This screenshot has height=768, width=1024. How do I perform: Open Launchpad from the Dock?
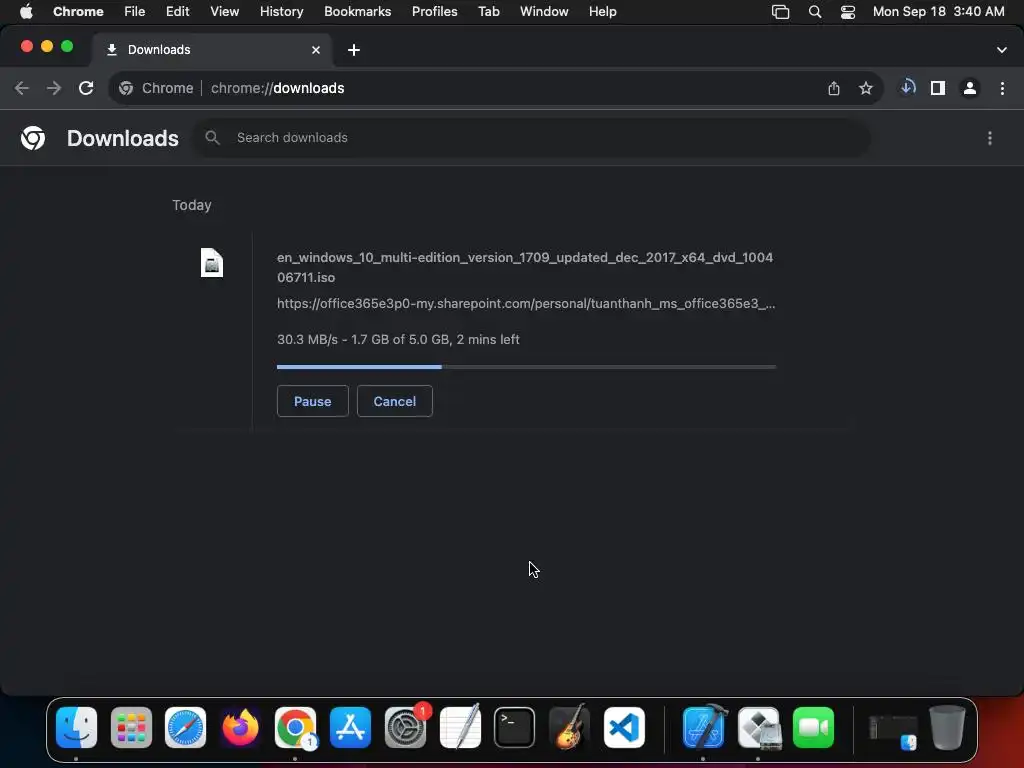click(131, 727)
